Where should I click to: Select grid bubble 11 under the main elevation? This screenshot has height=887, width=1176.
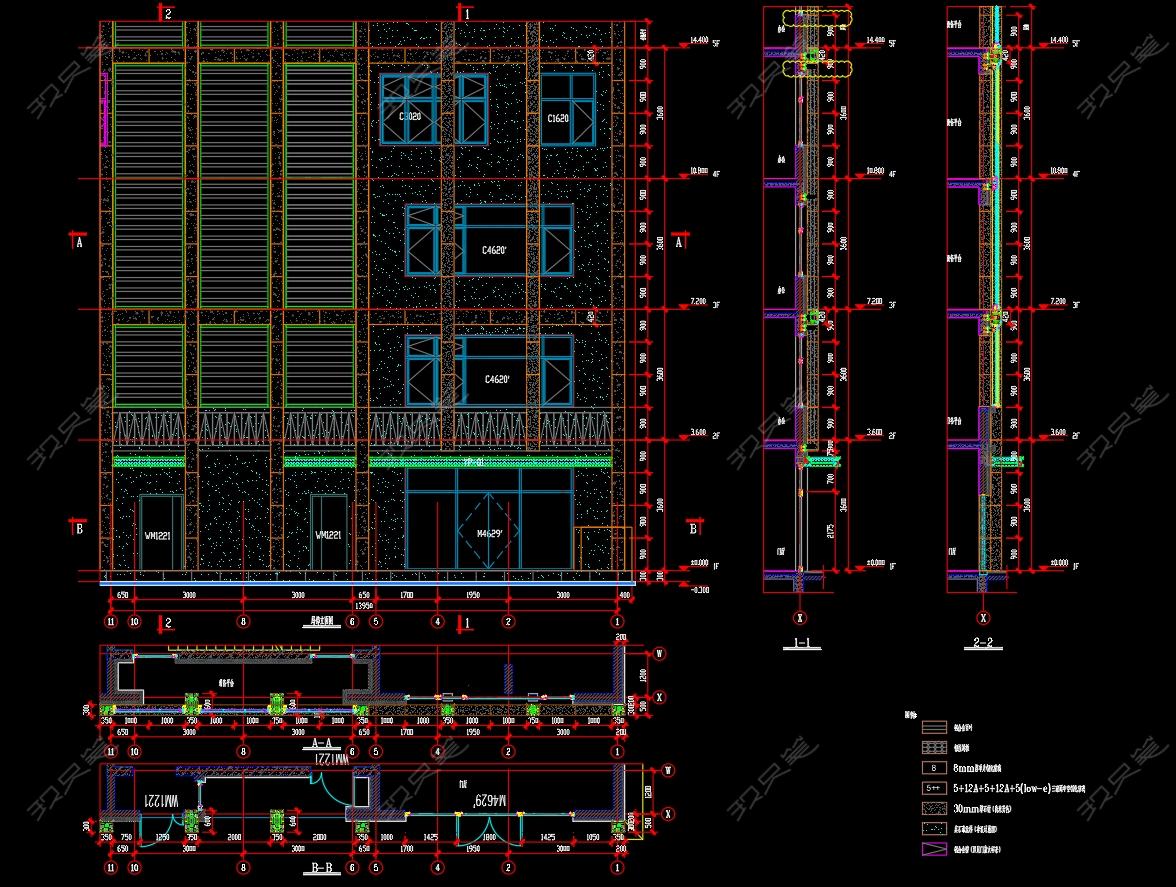point(111,622)
